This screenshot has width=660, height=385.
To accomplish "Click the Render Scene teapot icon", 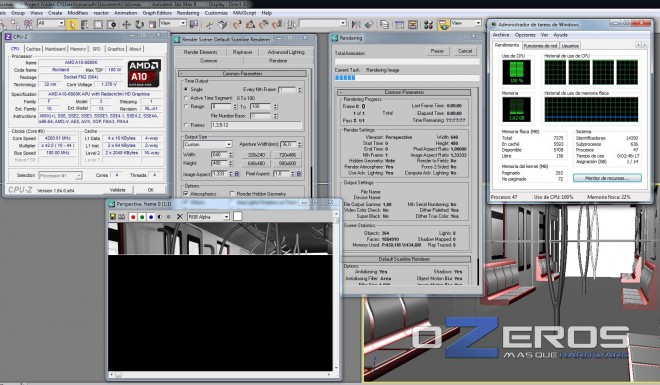I will click(443, 24).
